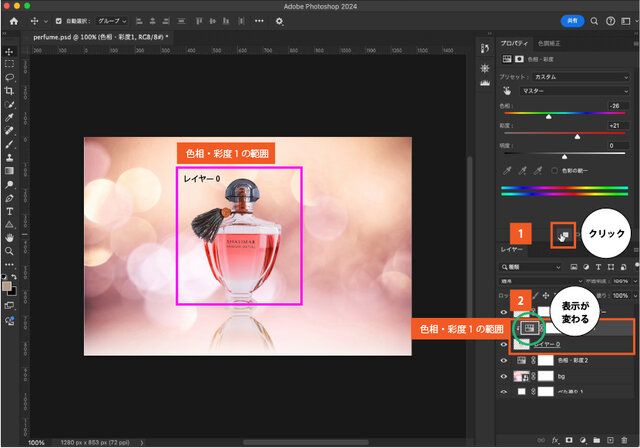Click the Home icon in options bar
The image size is (640, 448).
[13, 20]
